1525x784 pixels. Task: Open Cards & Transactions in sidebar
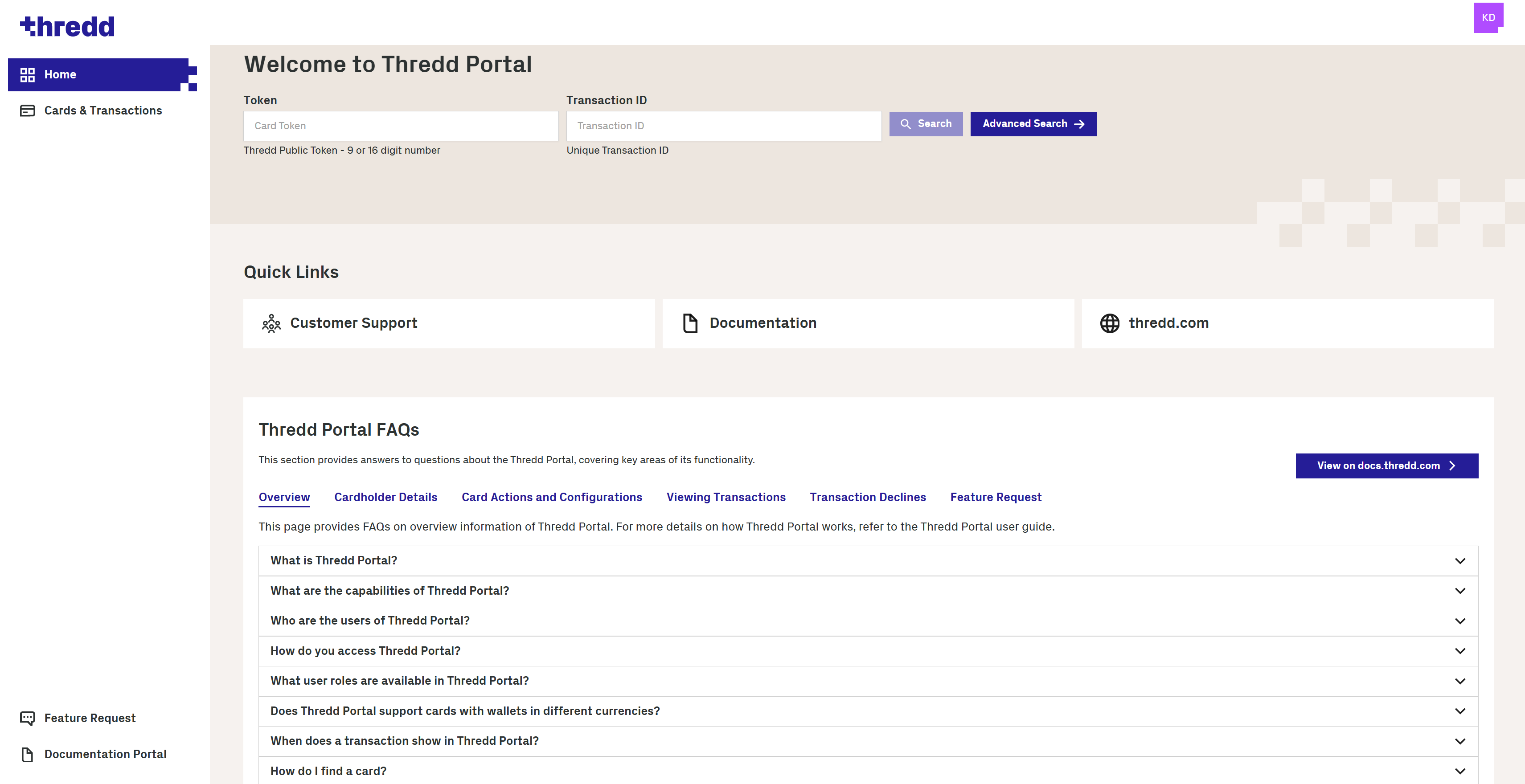pos(102,110)
